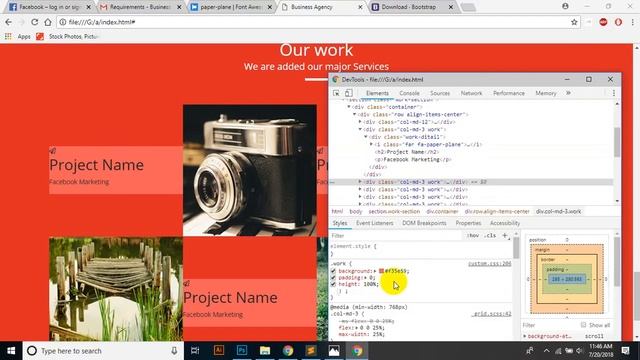
Task: Toggle the DevTools device toolbar icon
Action: point(348,93)
